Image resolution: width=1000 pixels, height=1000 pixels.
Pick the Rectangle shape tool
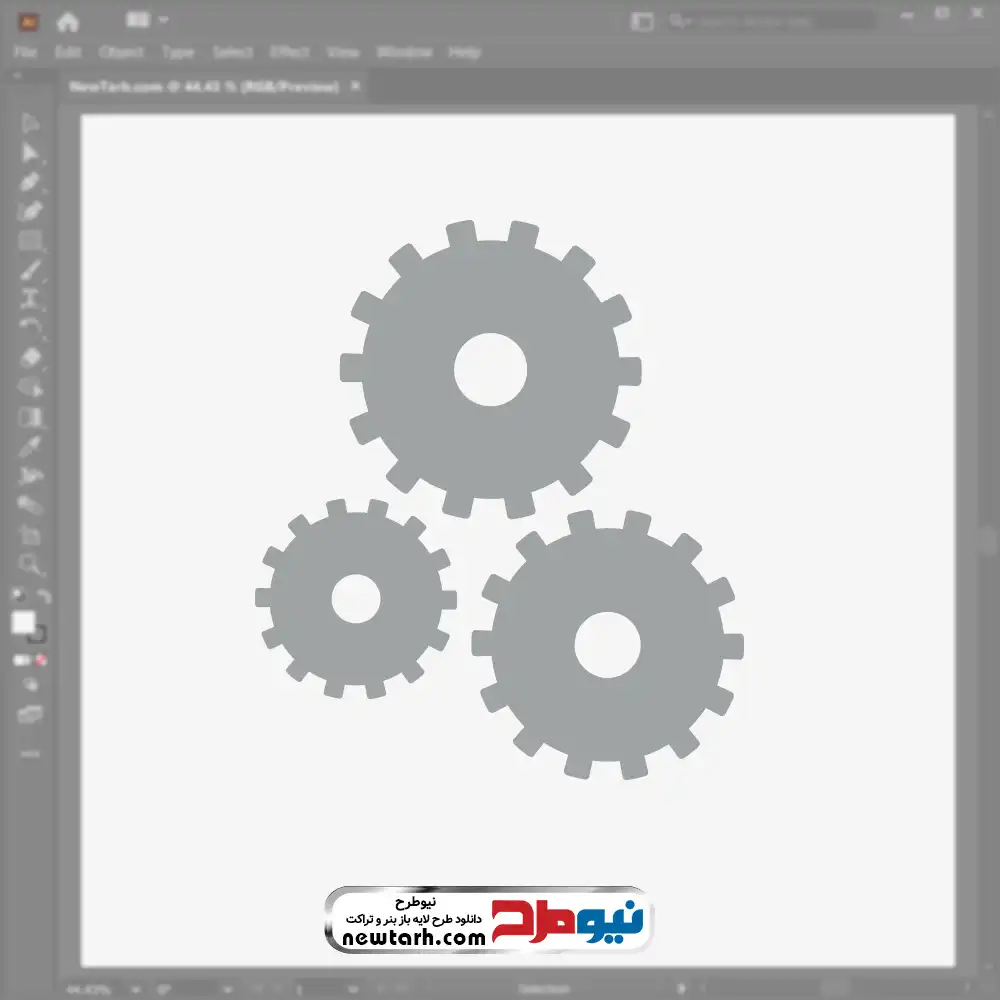pos(30,240)
